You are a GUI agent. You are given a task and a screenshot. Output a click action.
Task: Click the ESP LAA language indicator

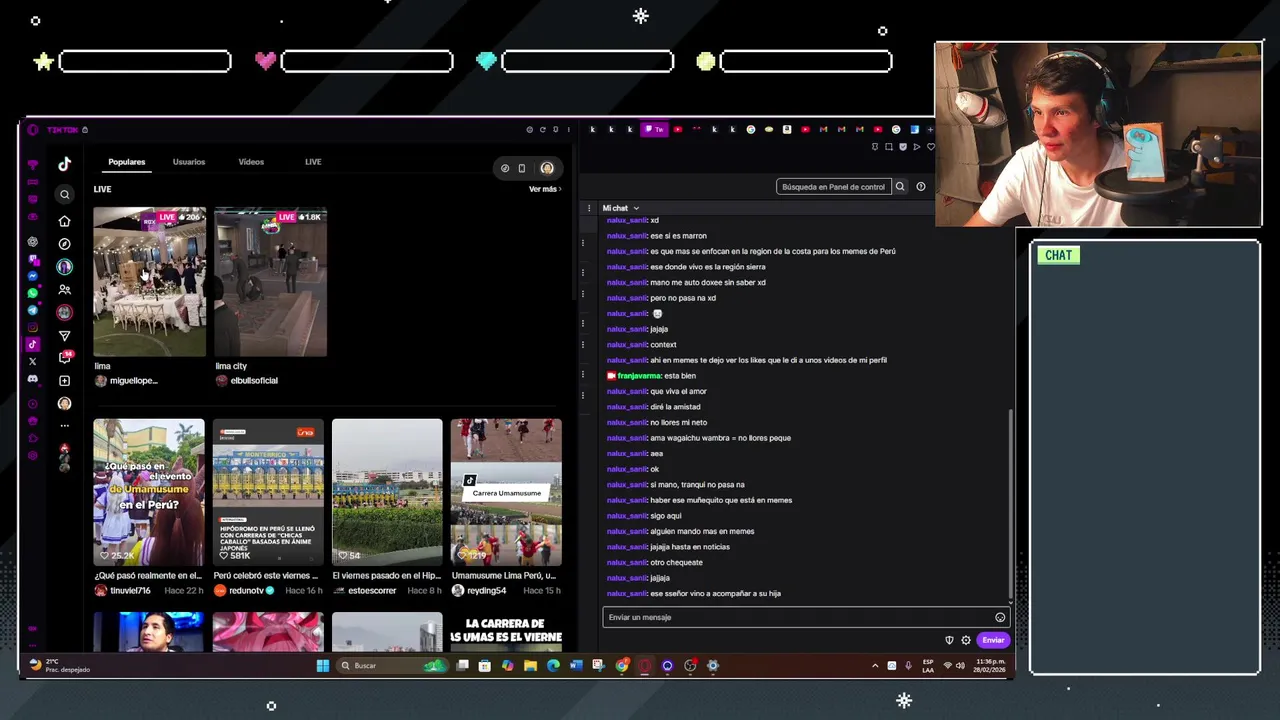pos(928,666)
